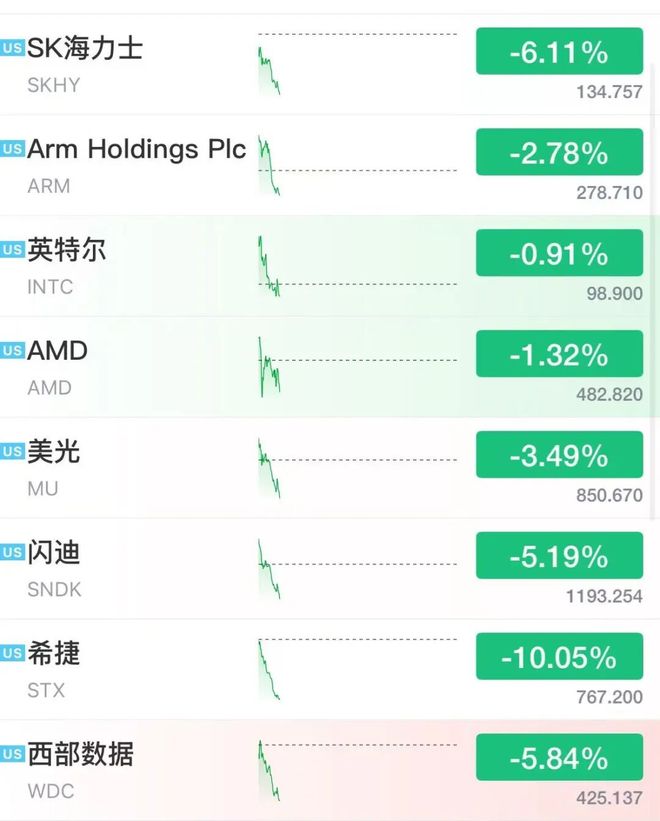660x821 pixels.
Task: Click the US market badge beside 美光
Action: pos(12,451)
